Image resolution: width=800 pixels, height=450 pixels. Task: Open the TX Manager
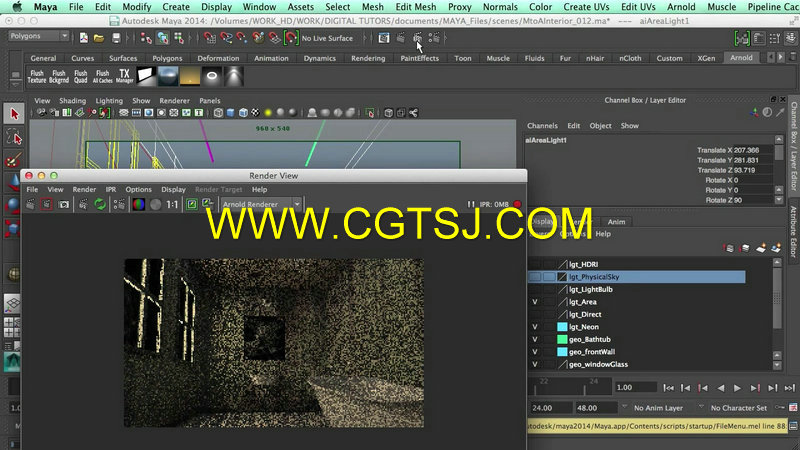tap(124, 77)
